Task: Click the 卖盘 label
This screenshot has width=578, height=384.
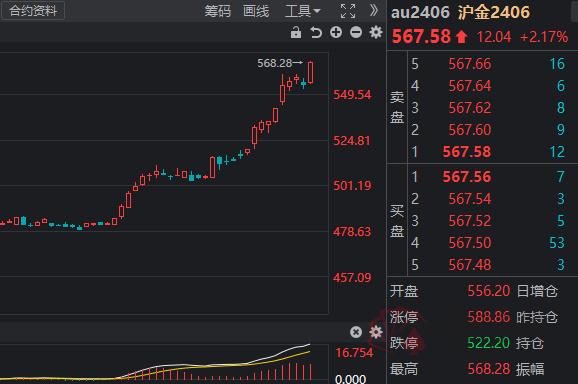Action: click(x=397, y=107)
